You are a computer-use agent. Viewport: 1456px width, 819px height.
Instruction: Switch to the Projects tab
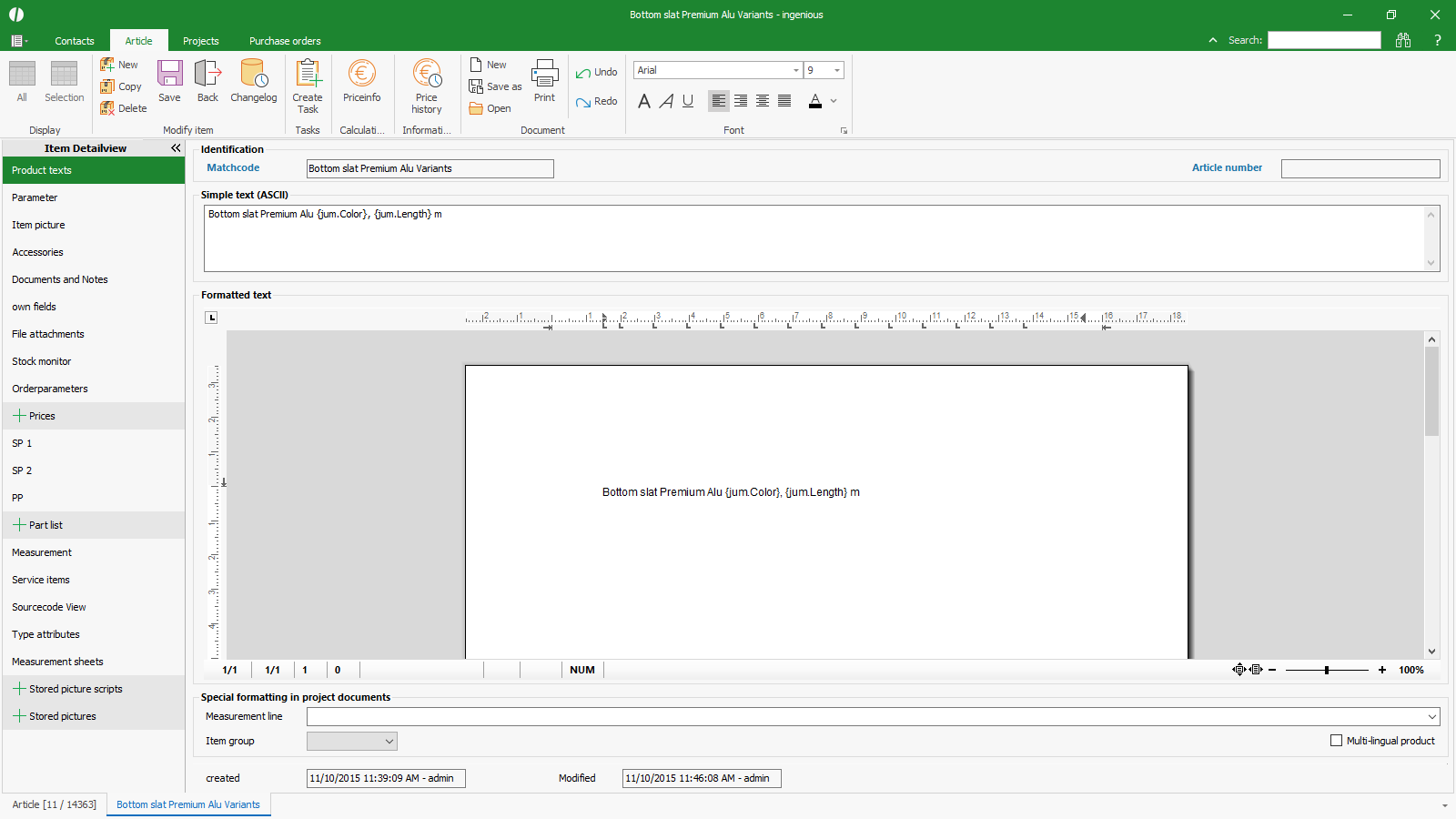coord(200,41)
